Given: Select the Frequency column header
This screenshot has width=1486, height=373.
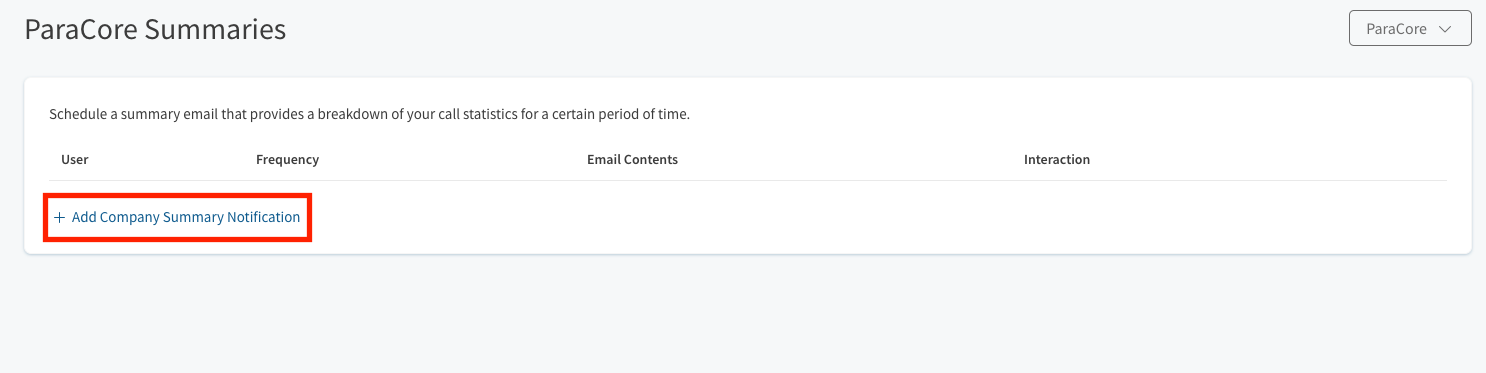Looking at the screenshot, I should (287, 160).
